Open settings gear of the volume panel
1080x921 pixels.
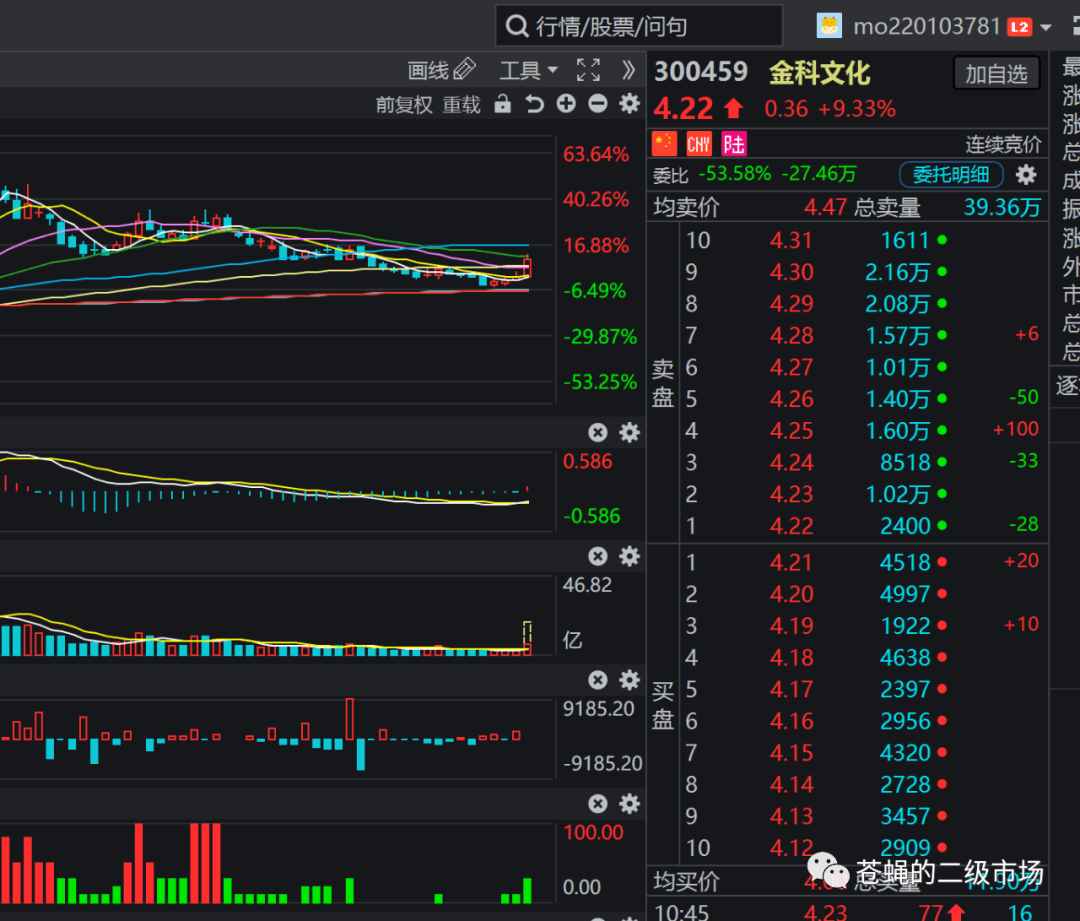tap(630, 556)
